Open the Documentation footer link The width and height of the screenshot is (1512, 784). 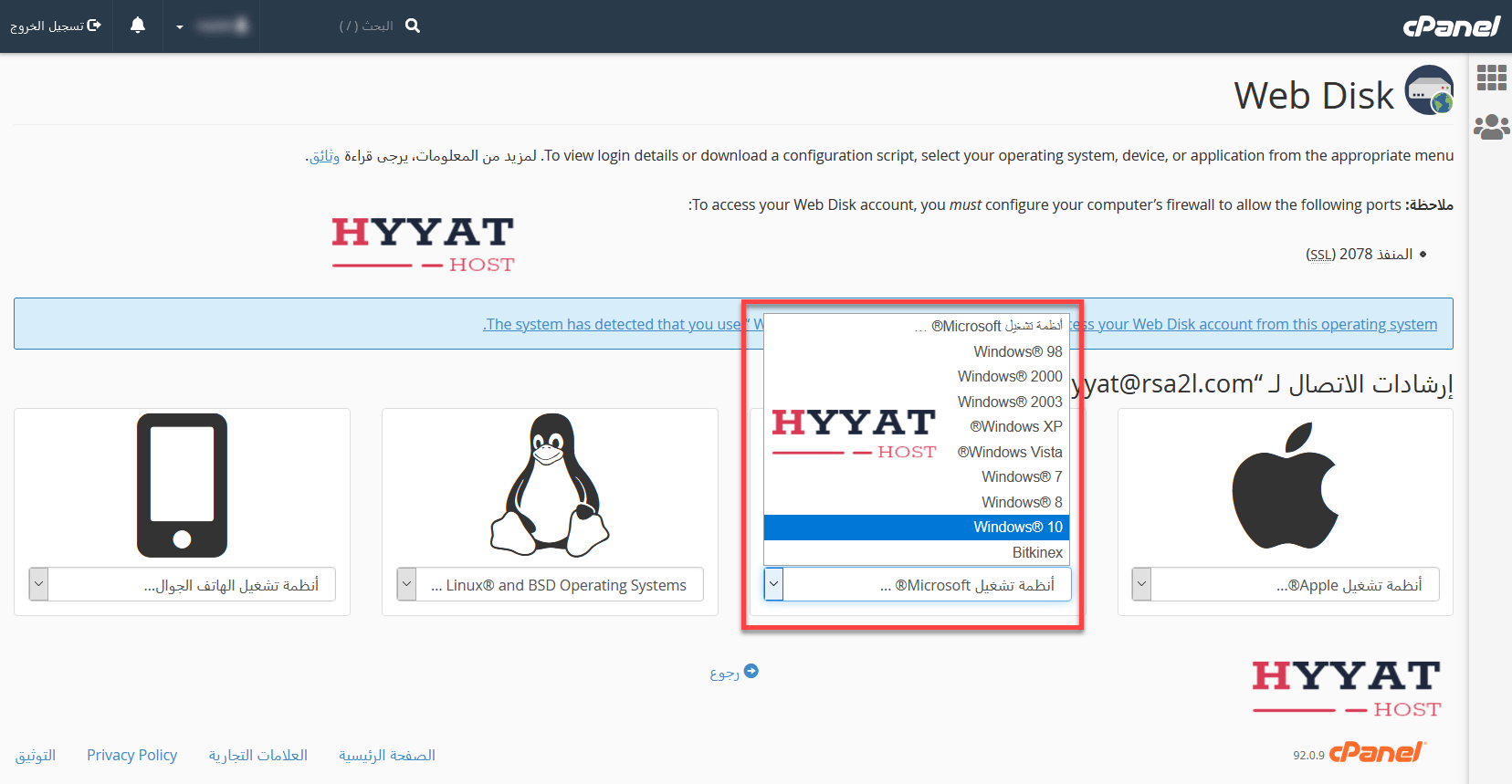click(x=36, y=755)
